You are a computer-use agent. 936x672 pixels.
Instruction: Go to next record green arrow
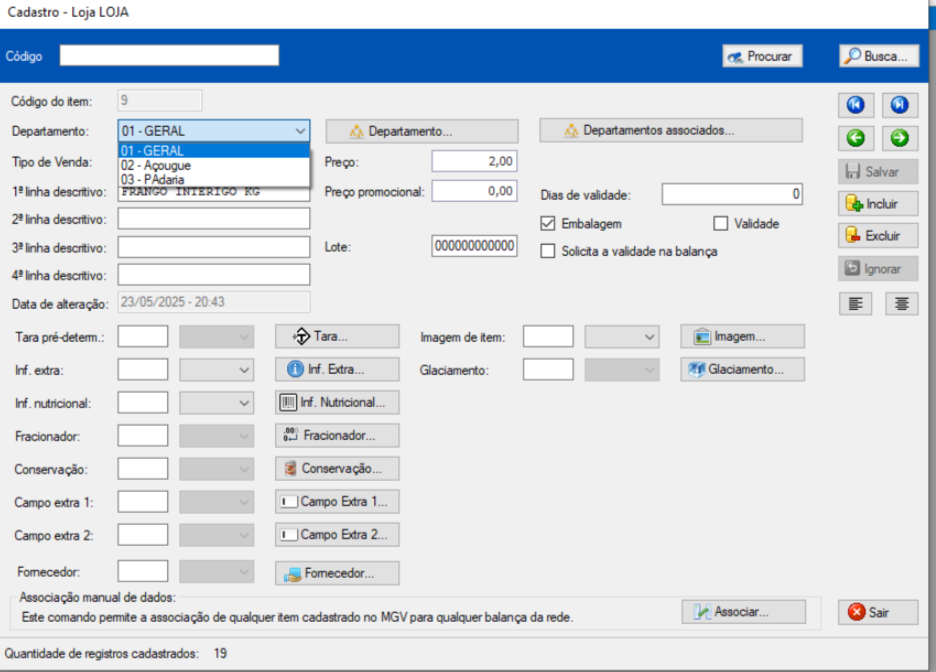[900, 138]
